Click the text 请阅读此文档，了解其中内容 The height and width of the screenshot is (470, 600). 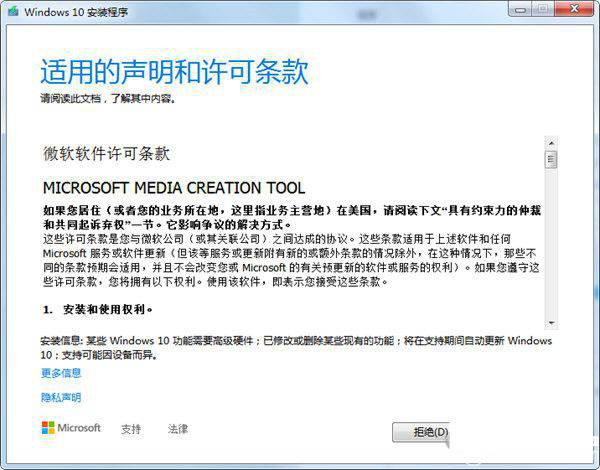click(x=108, y=99)
